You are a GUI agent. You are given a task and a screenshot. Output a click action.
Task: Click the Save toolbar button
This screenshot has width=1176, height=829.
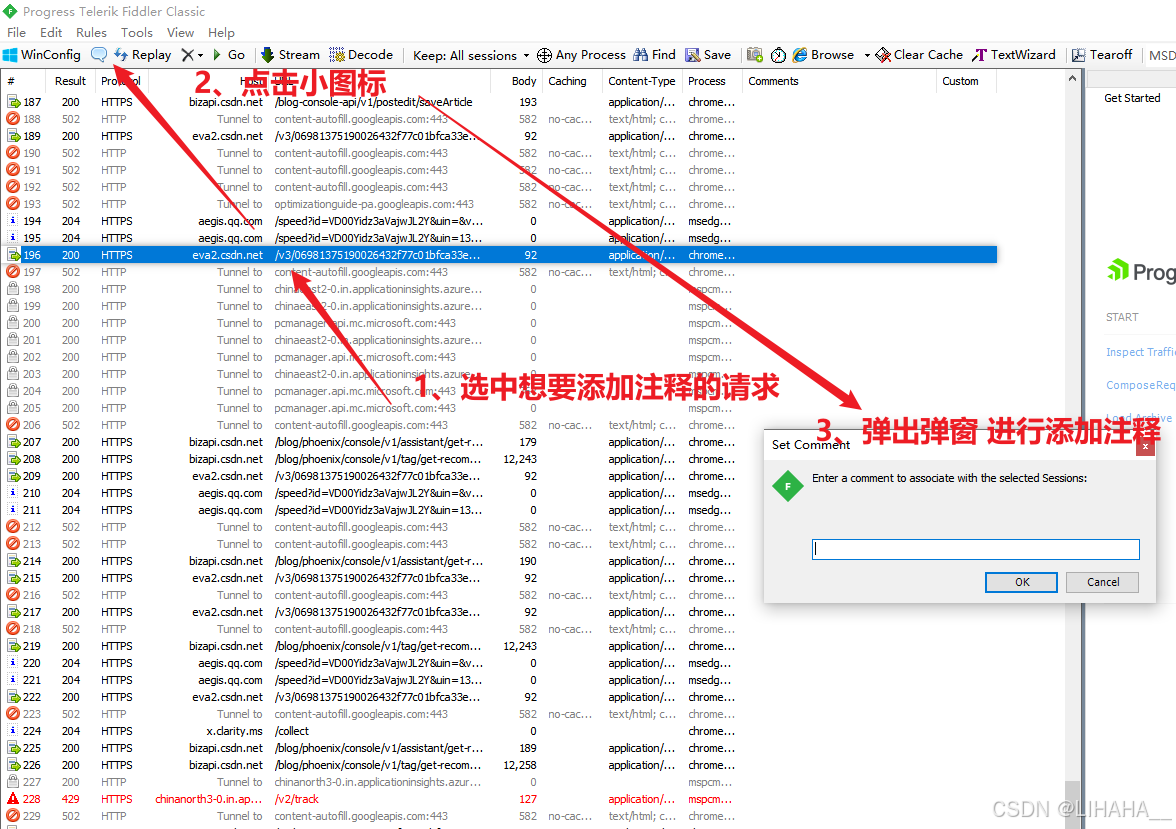click(708, 55)
